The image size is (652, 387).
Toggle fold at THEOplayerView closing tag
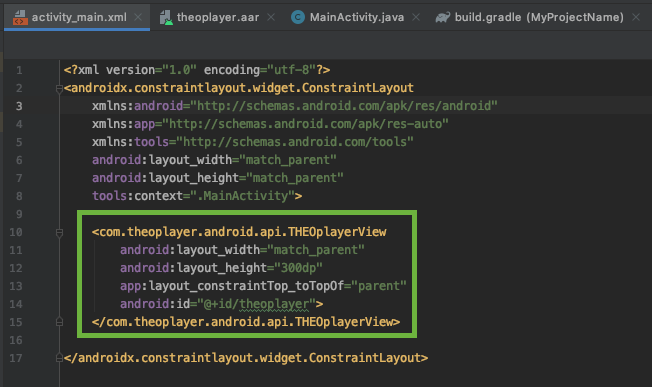point(59,322)
